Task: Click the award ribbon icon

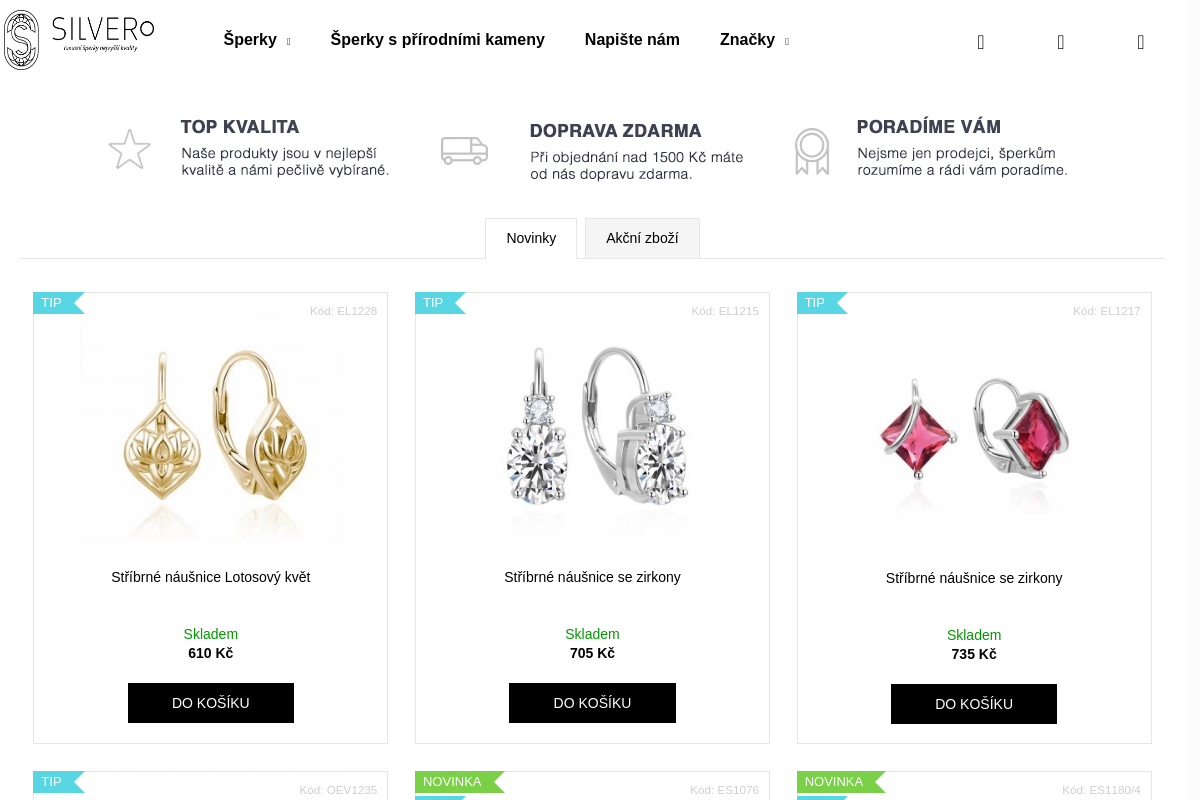Action: coord(812,151)
